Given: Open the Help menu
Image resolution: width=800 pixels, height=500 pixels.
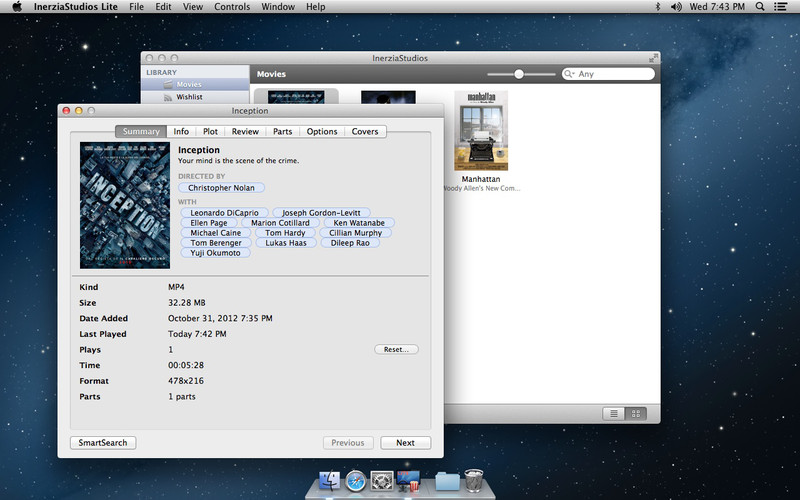Looking at the screenshot, I should pos(315,7).
